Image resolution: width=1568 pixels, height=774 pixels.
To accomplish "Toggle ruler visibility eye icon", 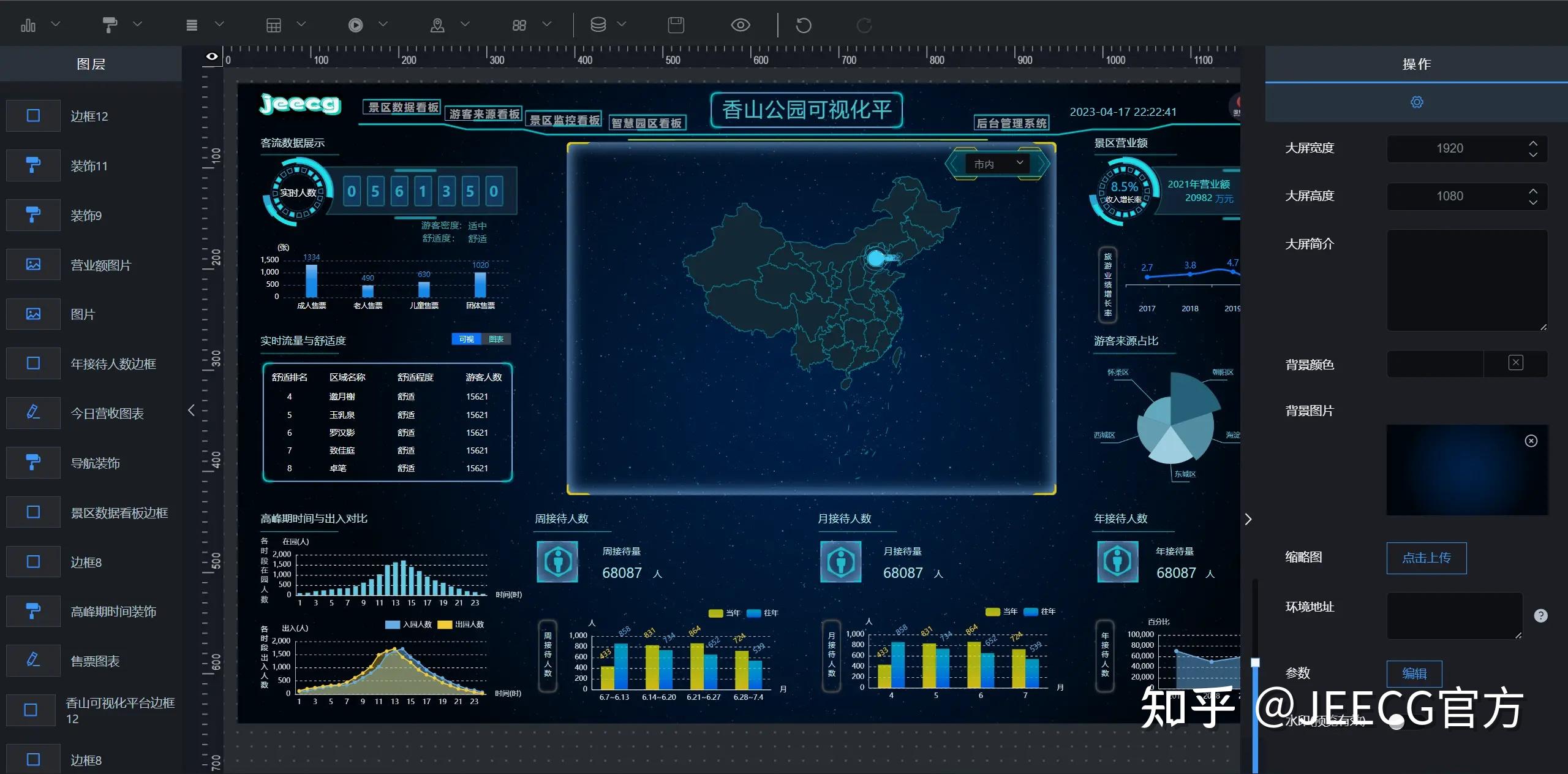I will pos(212,56).
